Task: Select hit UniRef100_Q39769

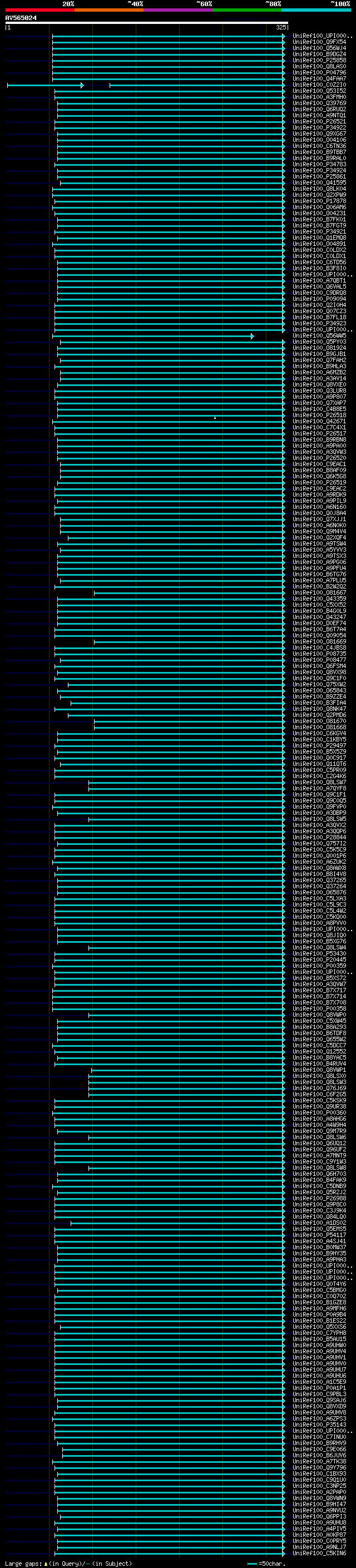Action: (x=319, y=103)
